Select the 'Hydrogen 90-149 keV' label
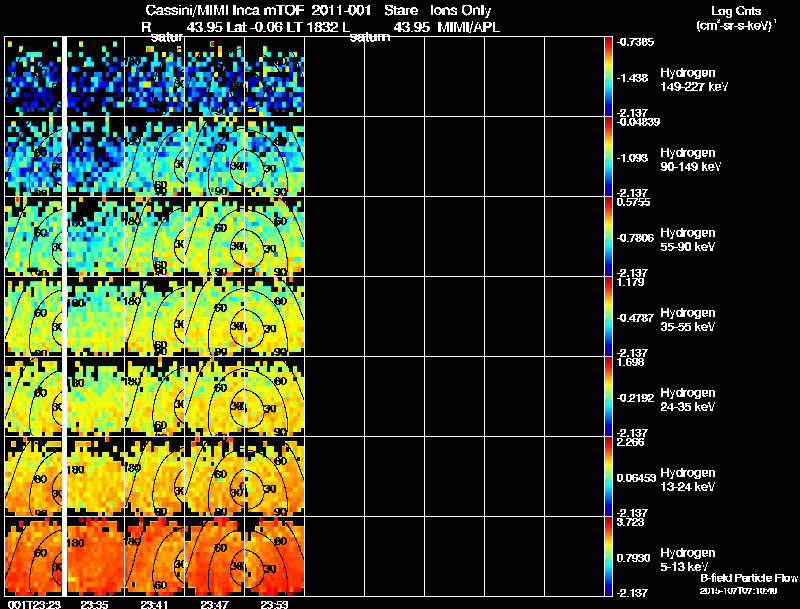 click(690, 160)
